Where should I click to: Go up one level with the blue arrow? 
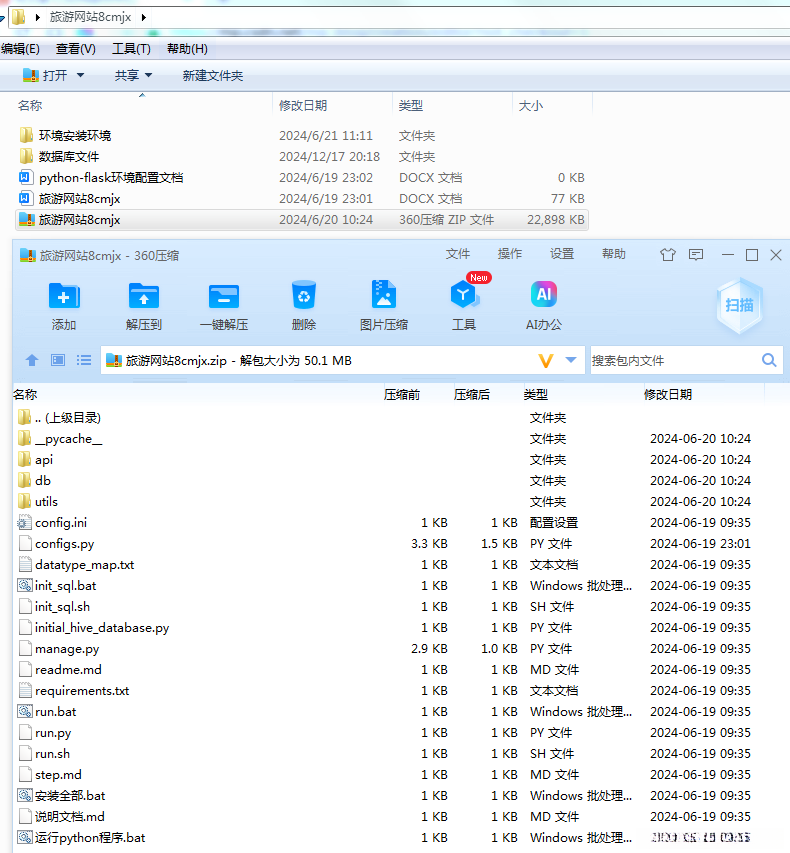32,360
